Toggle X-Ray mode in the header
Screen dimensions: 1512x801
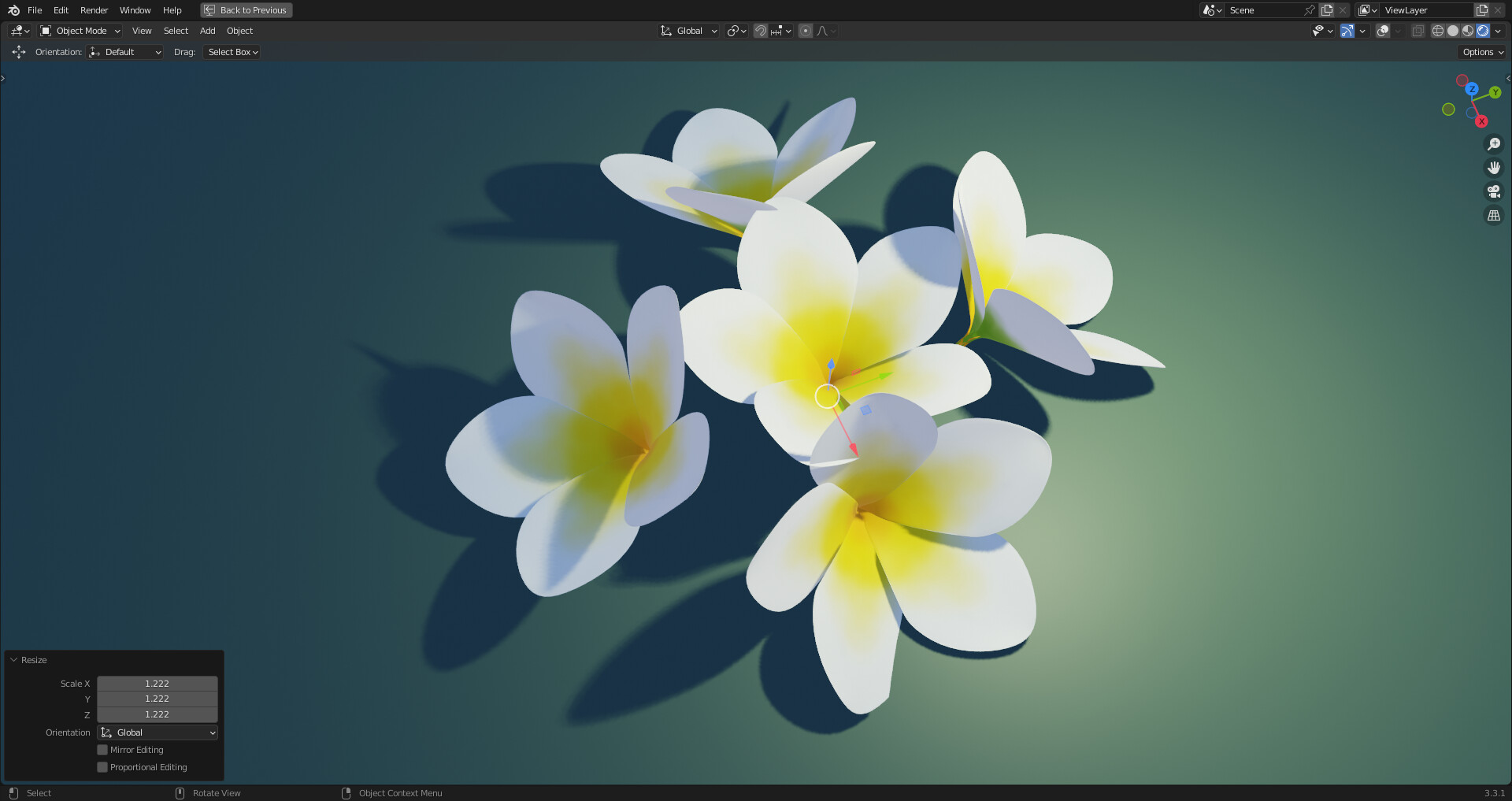pos(1418,31)
